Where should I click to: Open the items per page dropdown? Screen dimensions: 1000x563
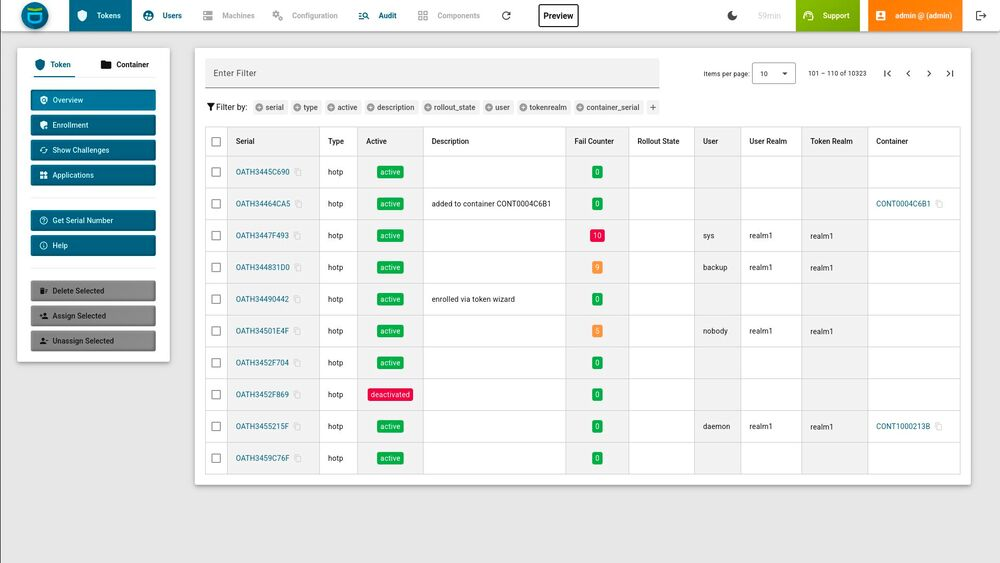tap(774, 73)
